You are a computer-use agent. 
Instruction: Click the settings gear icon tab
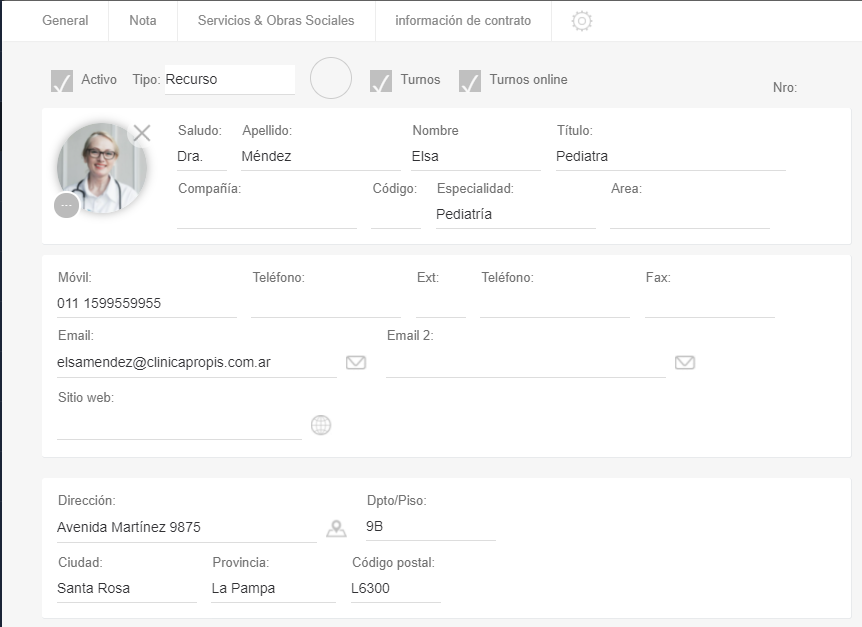581,21
